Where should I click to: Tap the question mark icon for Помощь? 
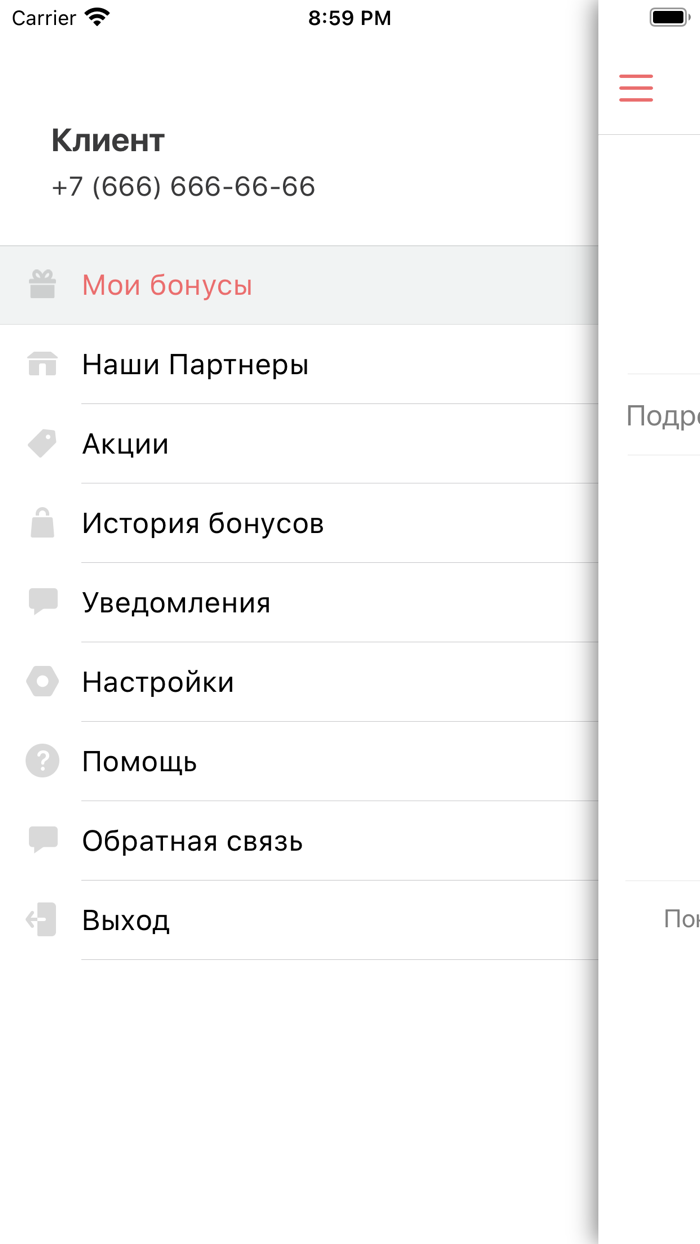coord(42,760)
